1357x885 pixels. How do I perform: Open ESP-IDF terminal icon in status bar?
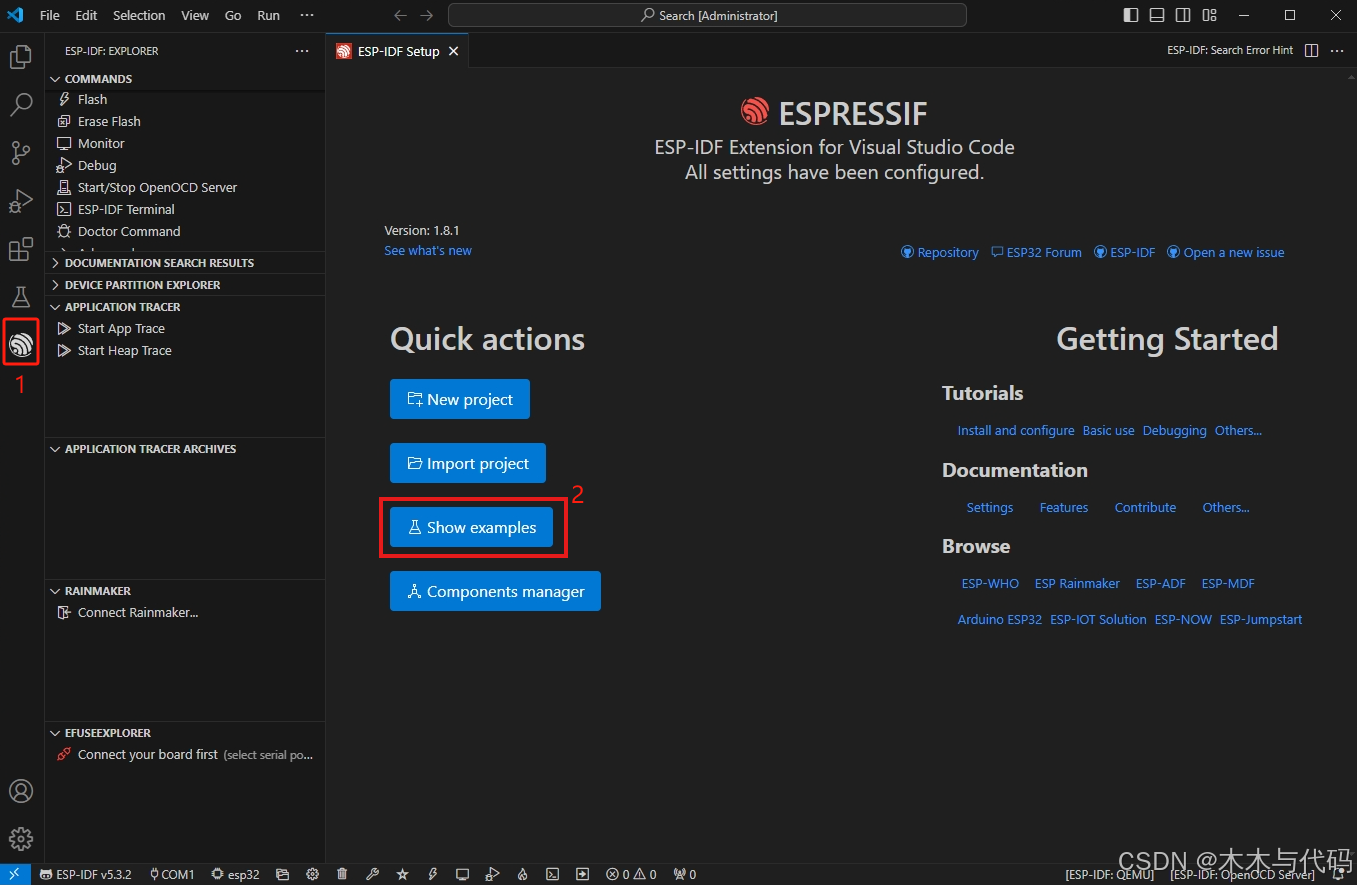[552, 874]
